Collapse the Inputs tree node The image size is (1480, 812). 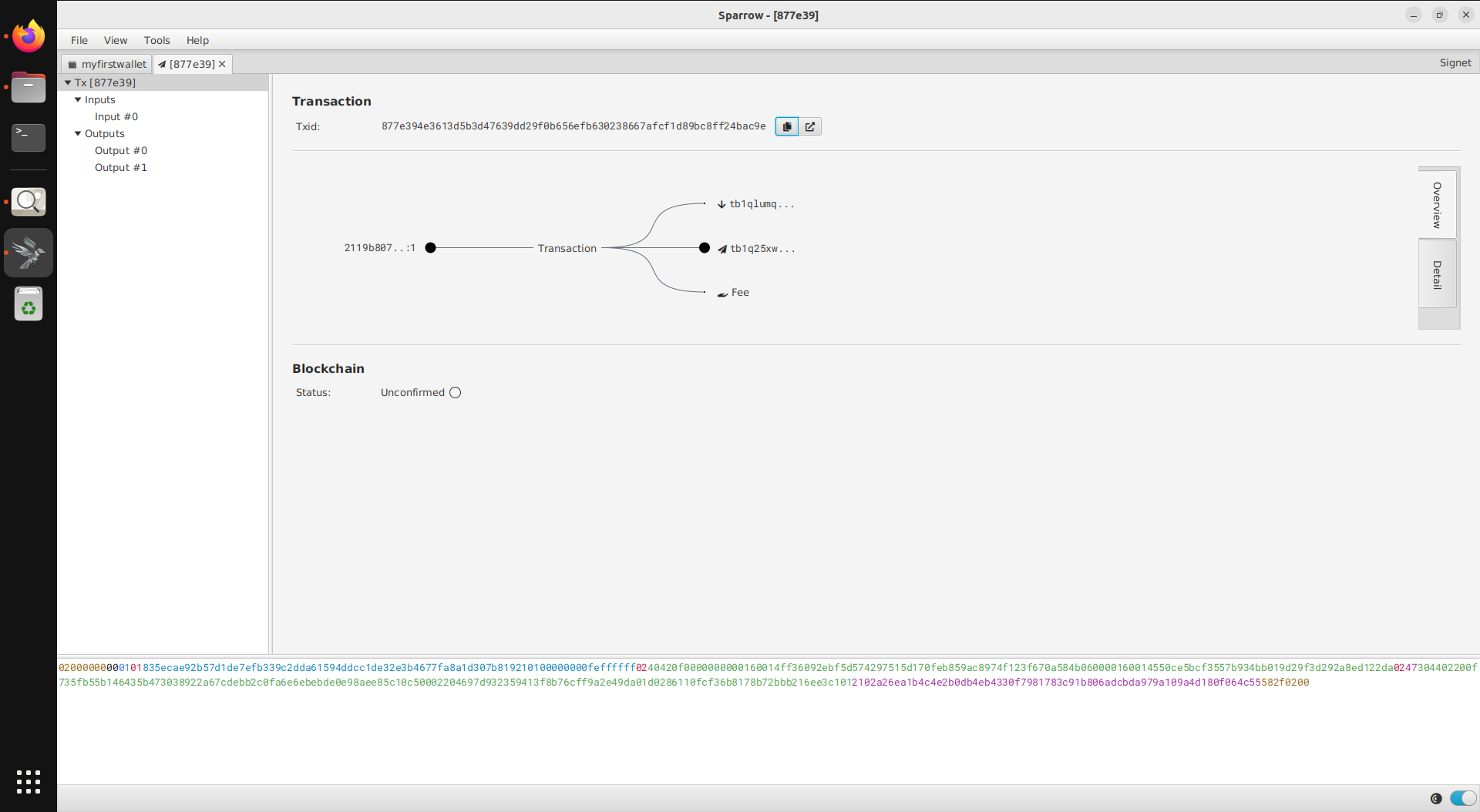(x=78, y=99)
